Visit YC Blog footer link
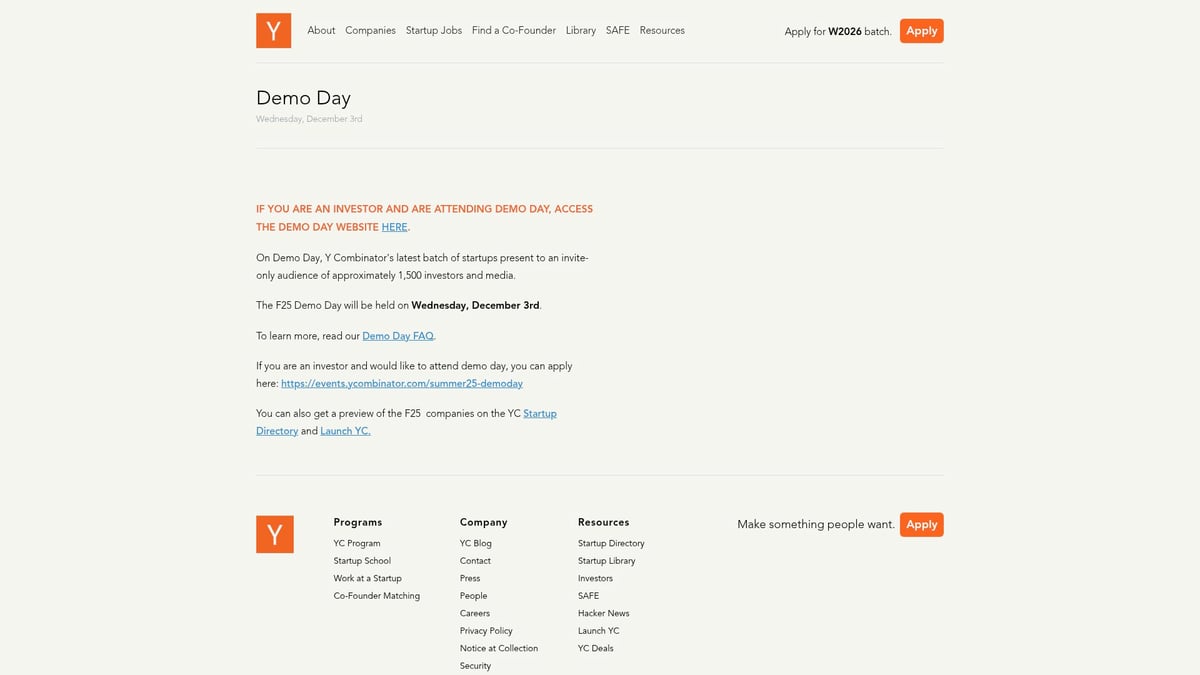 point(476,544)
